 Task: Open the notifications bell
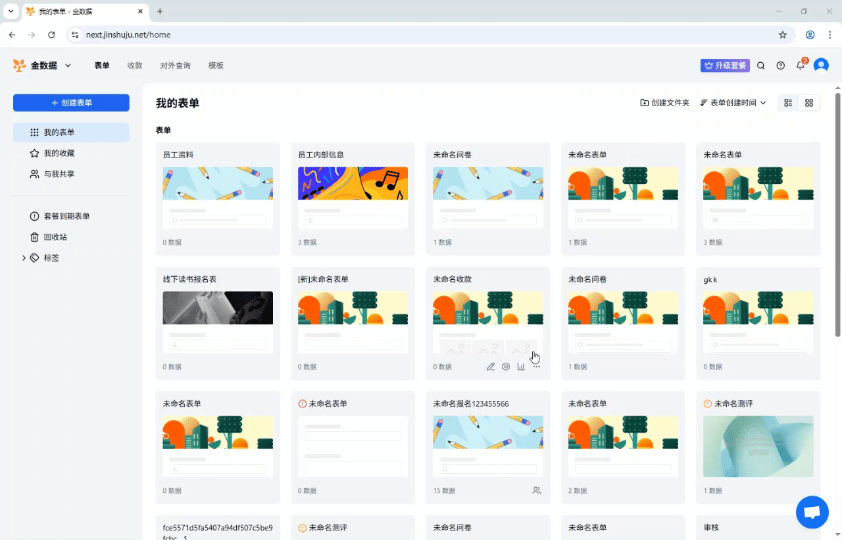tap(800, 66)
